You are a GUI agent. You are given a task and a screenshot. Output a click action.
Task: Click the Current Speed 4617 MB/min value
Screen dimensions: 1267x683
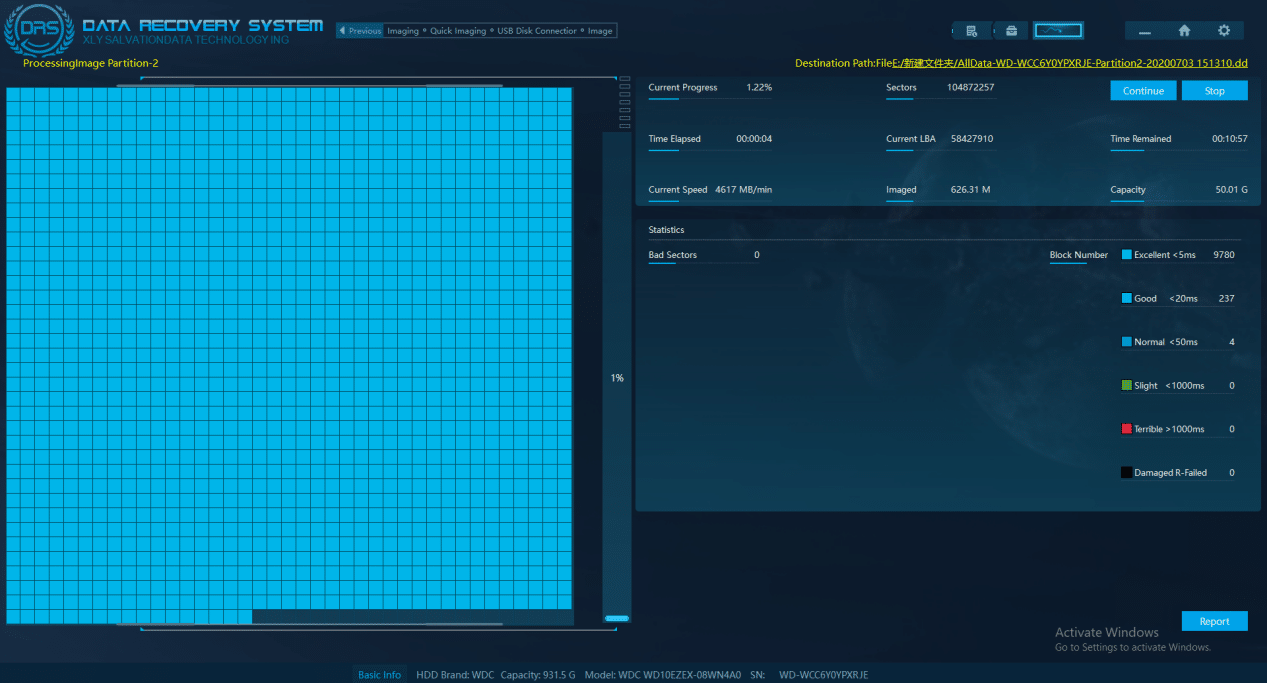click(x=743, y=190)
